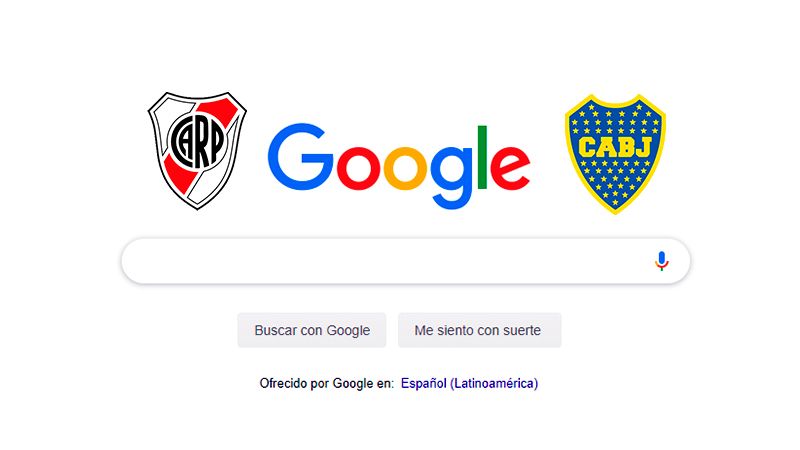800x450 pixels.
Task: Click the Buscar con Google button
Action: tap(312, 330)
